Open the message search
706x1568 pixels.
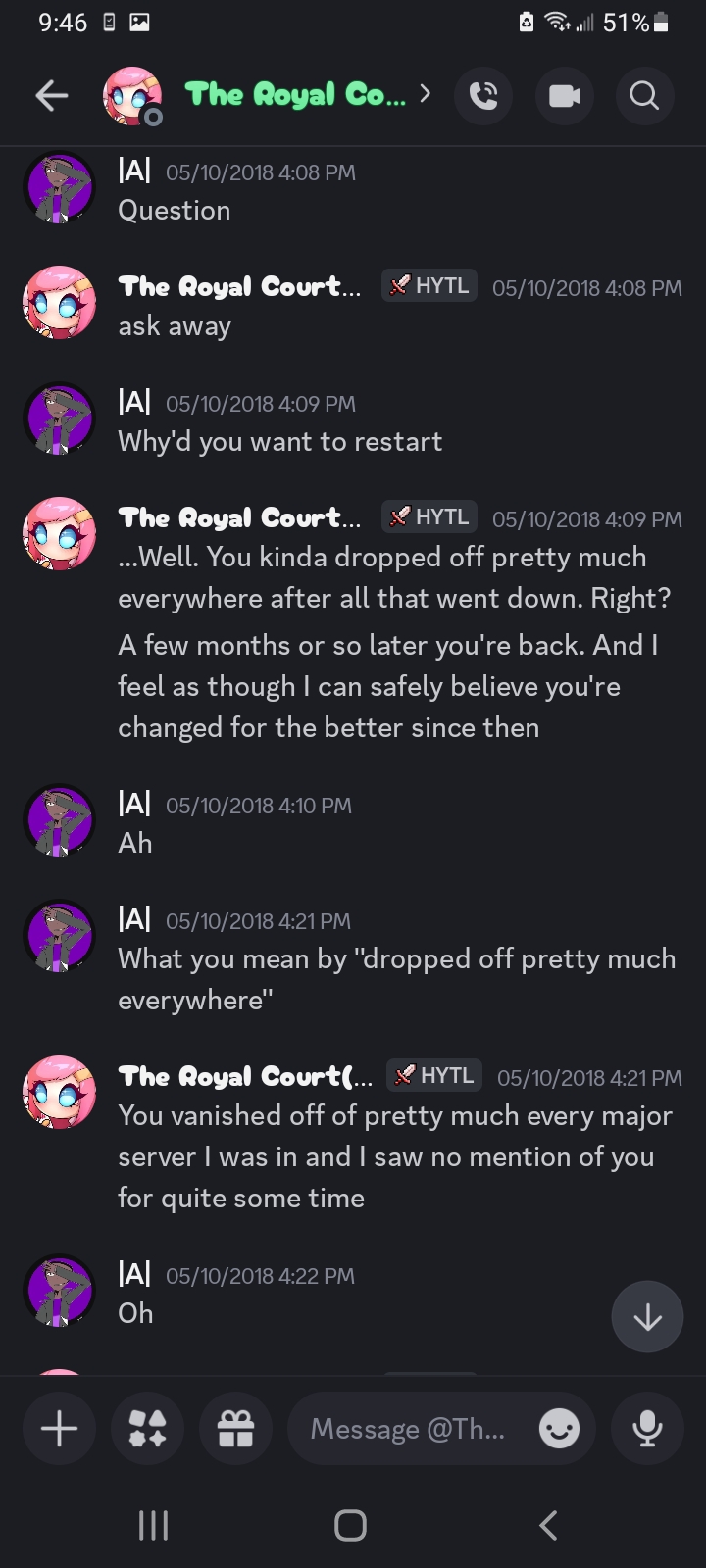point(644,95)
